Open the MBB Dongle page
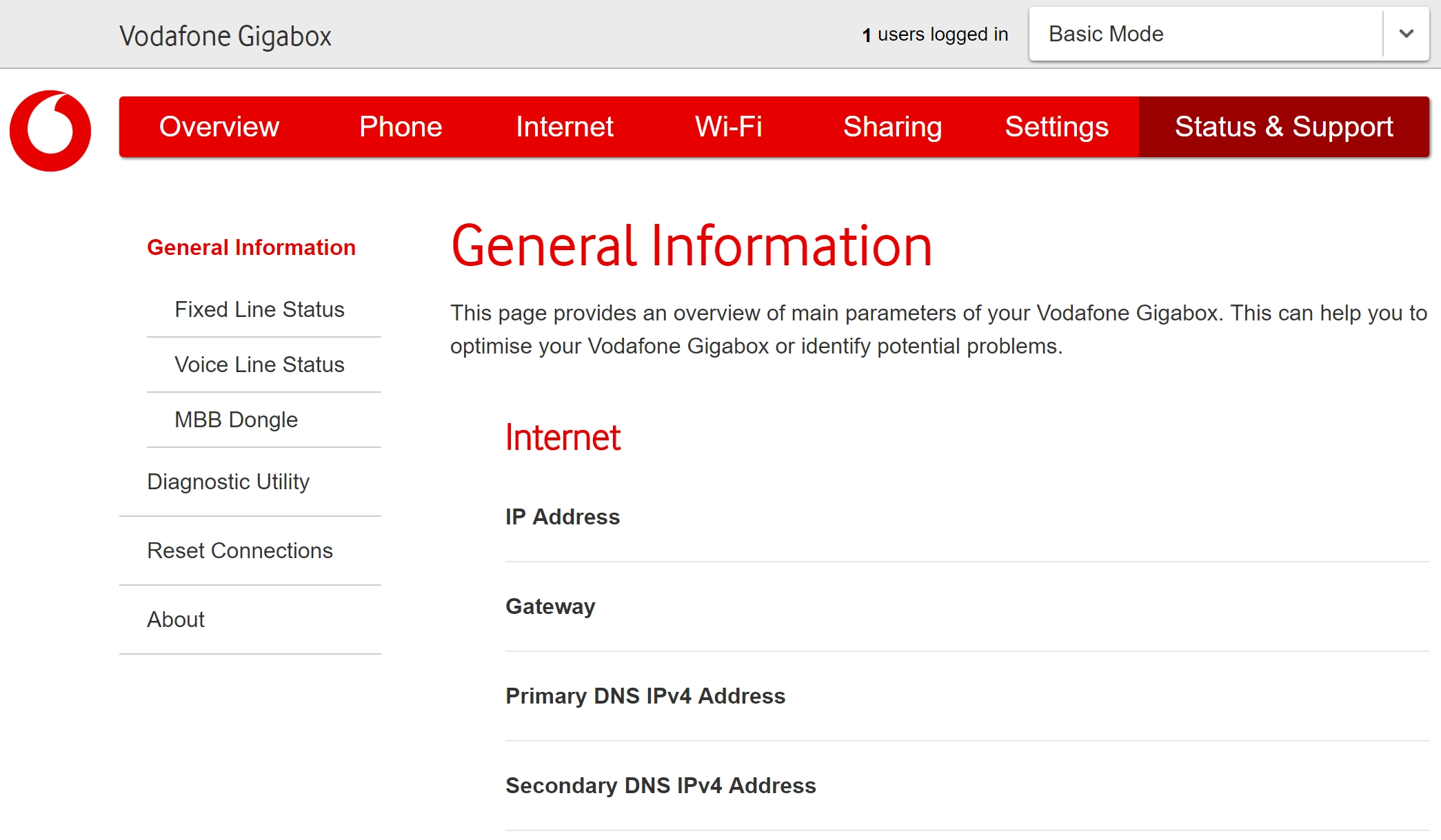The height and width of the screenshot is (840, 1441). [x=236, y=420]
